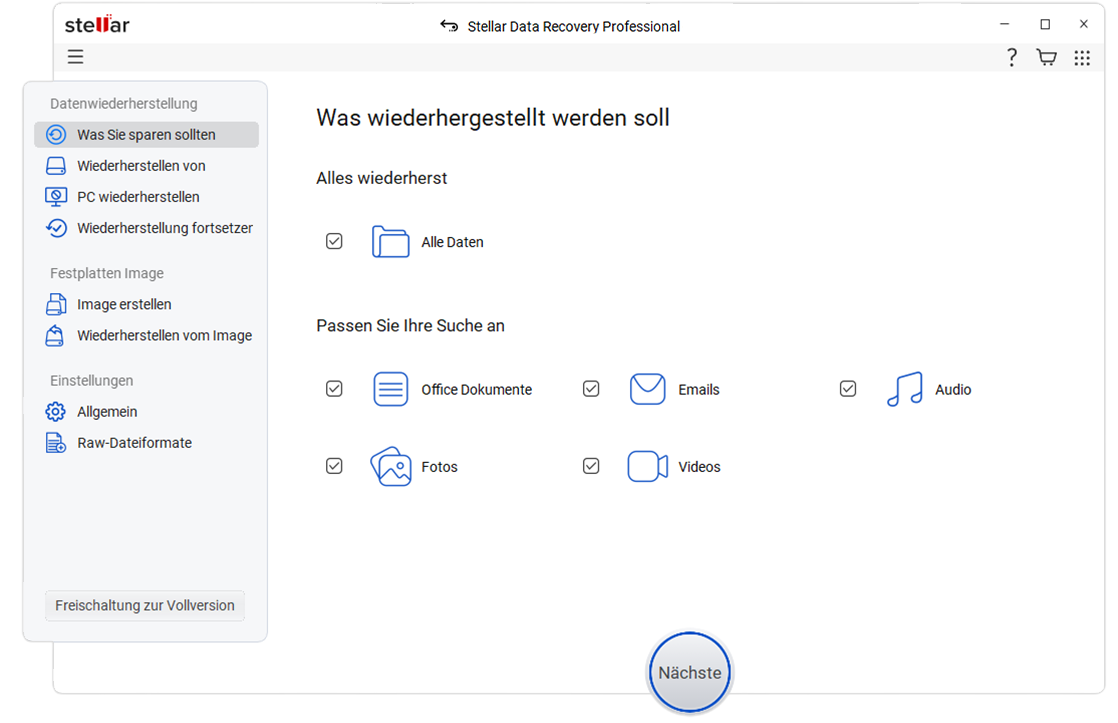Screen dimensions: 1118x723
Task: Uncheck the 'Videos' checkbox
Action: 591,466
